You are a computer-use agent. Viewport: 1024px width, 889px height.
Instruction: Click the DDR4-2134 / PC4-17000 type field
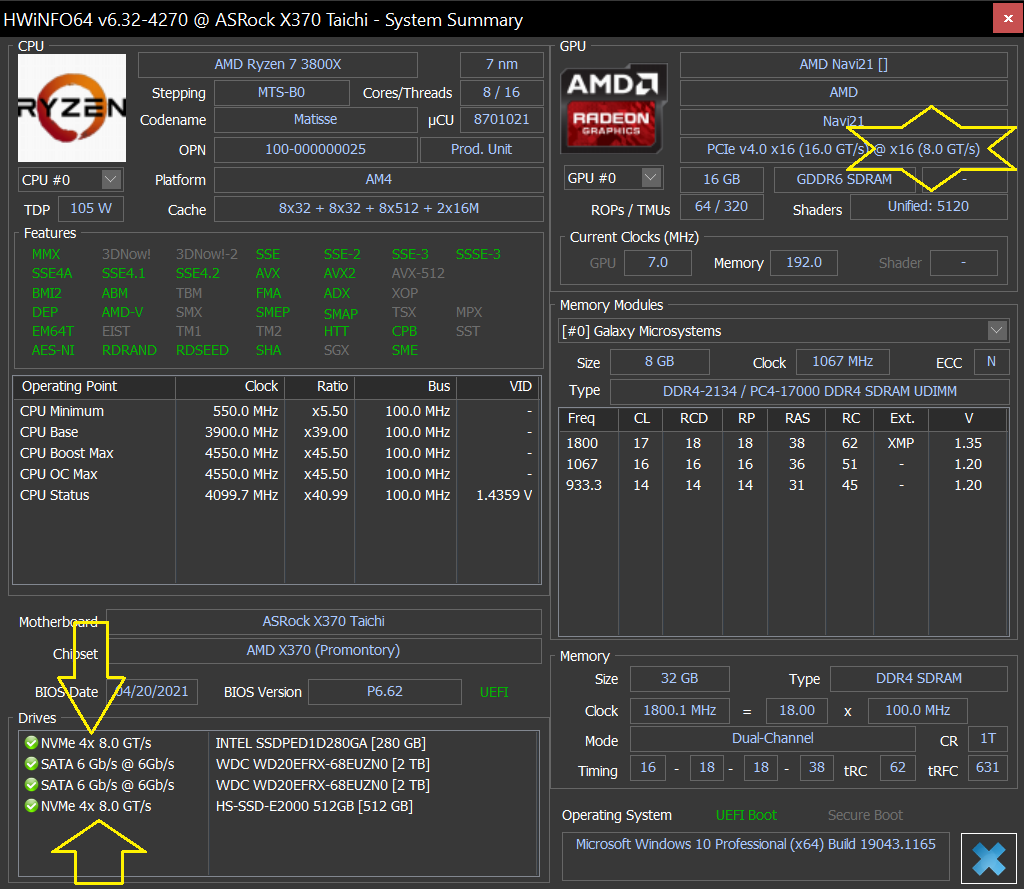810,391
